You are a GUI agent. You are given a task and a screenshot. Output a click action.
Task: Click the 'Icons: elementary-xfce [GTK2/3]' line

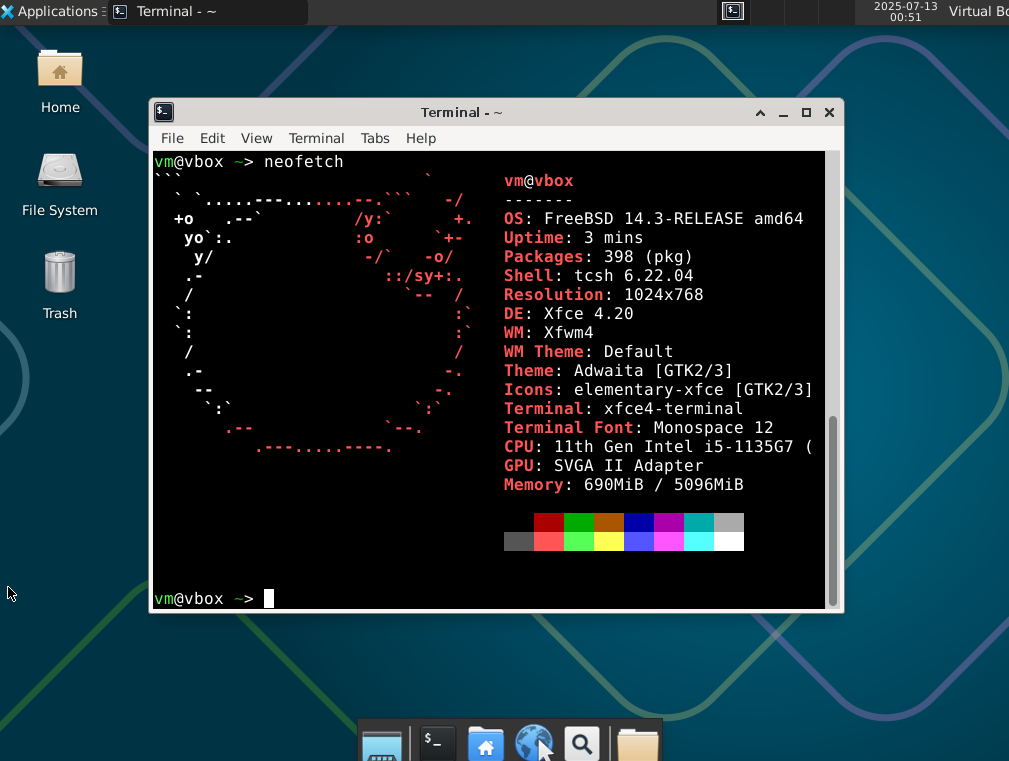tap(658, 389)
